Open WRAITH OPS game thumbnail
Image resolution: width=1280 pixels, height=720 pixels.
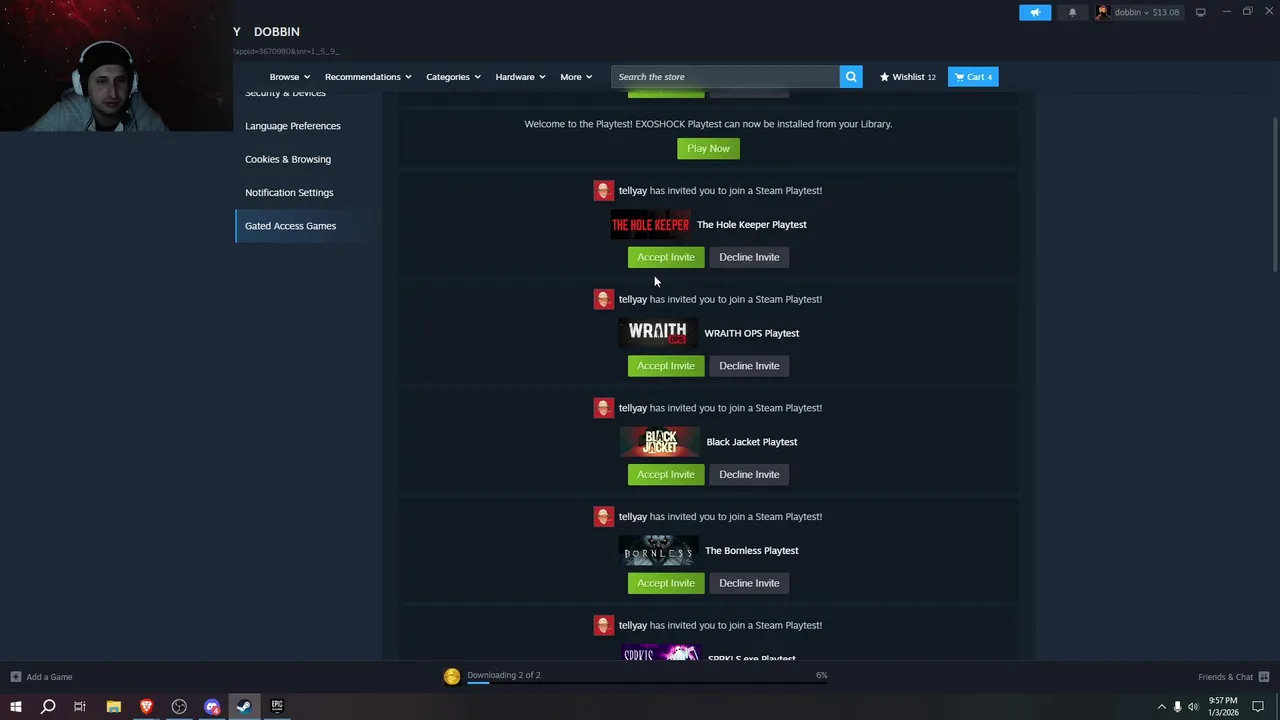(x=657, y=333)
